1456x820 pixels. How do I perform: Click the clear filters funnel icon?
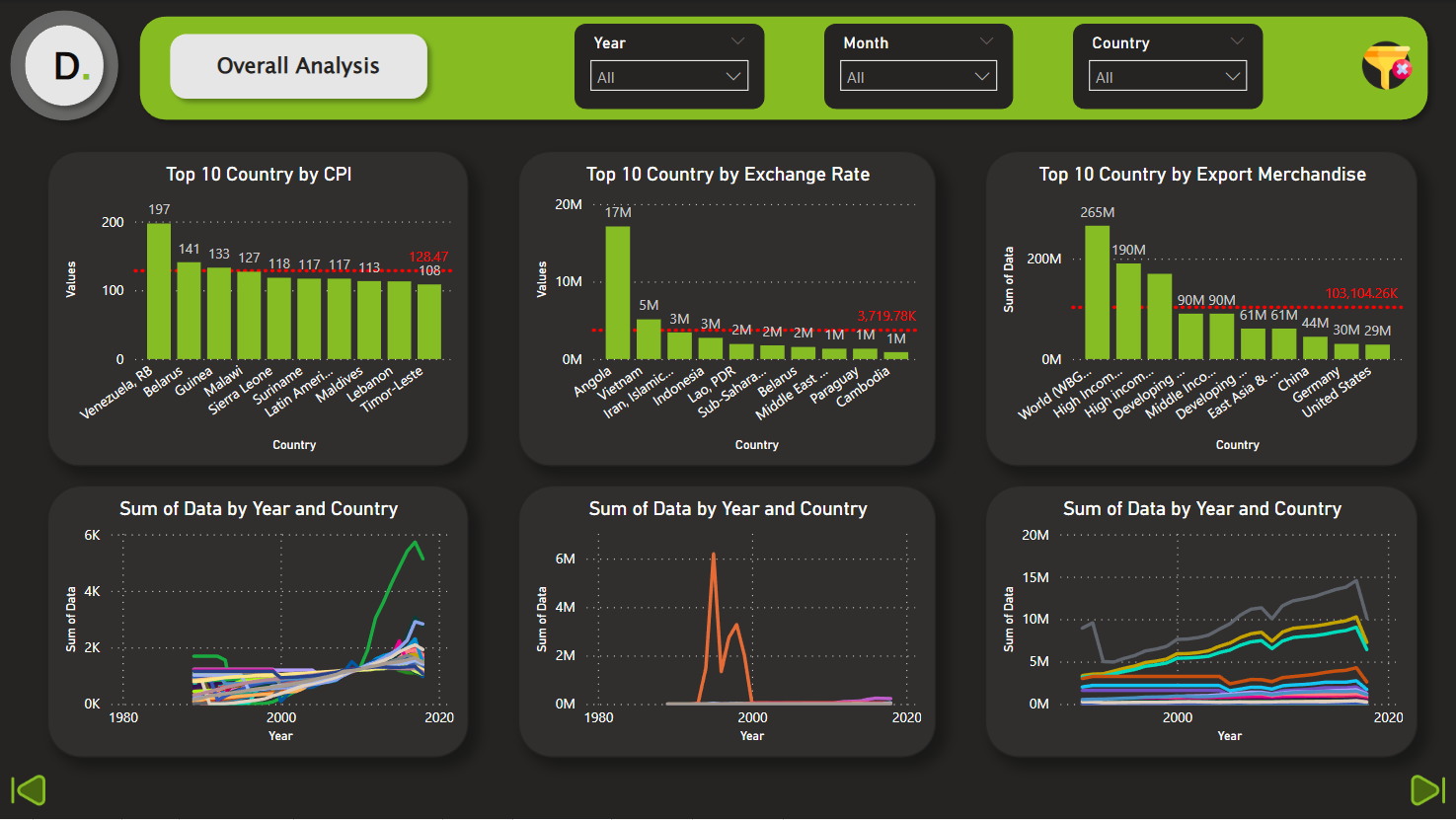[x=1386, y=66]
